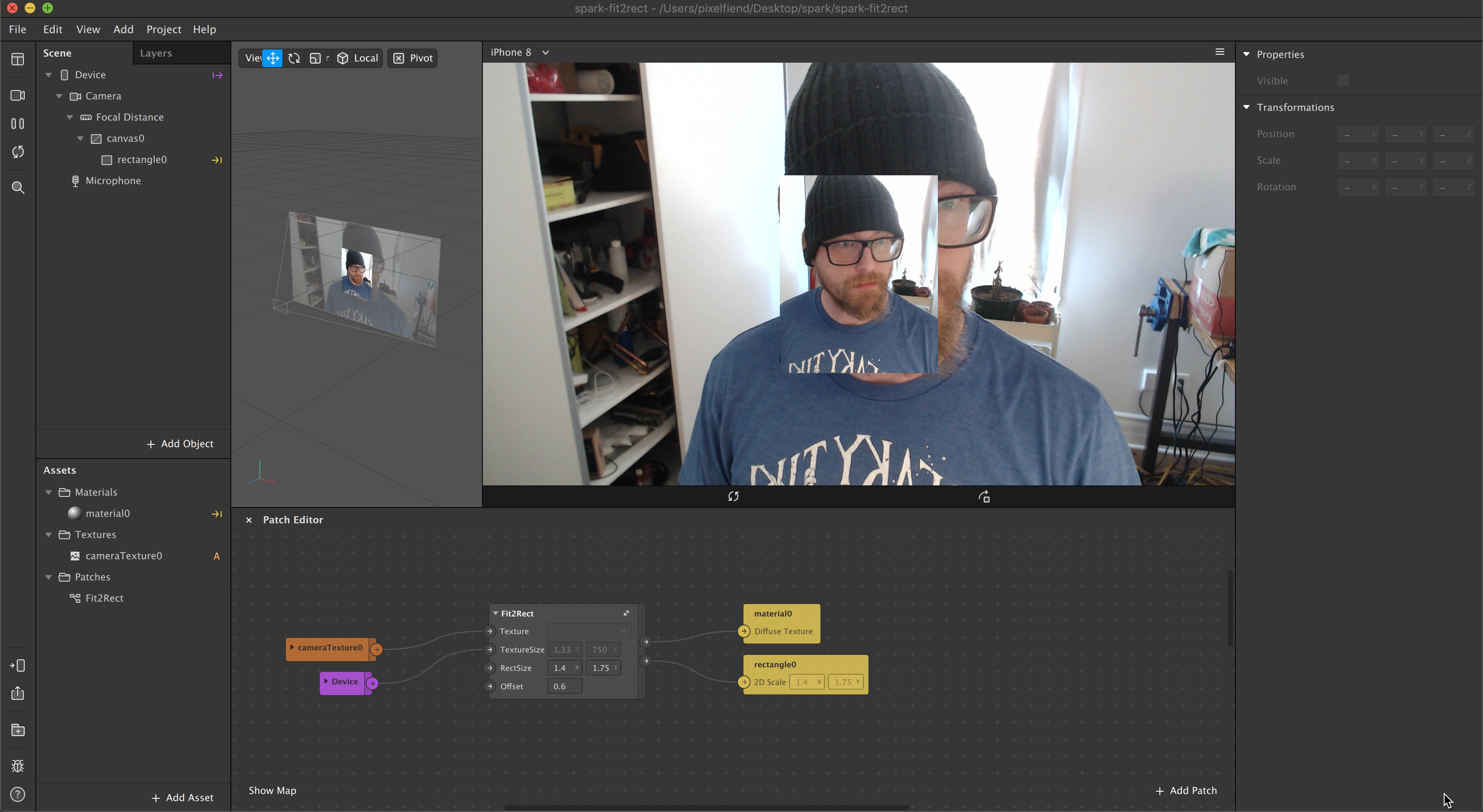Open Help via the question mark icon
Screen dimensions: 1483x812
18,795
